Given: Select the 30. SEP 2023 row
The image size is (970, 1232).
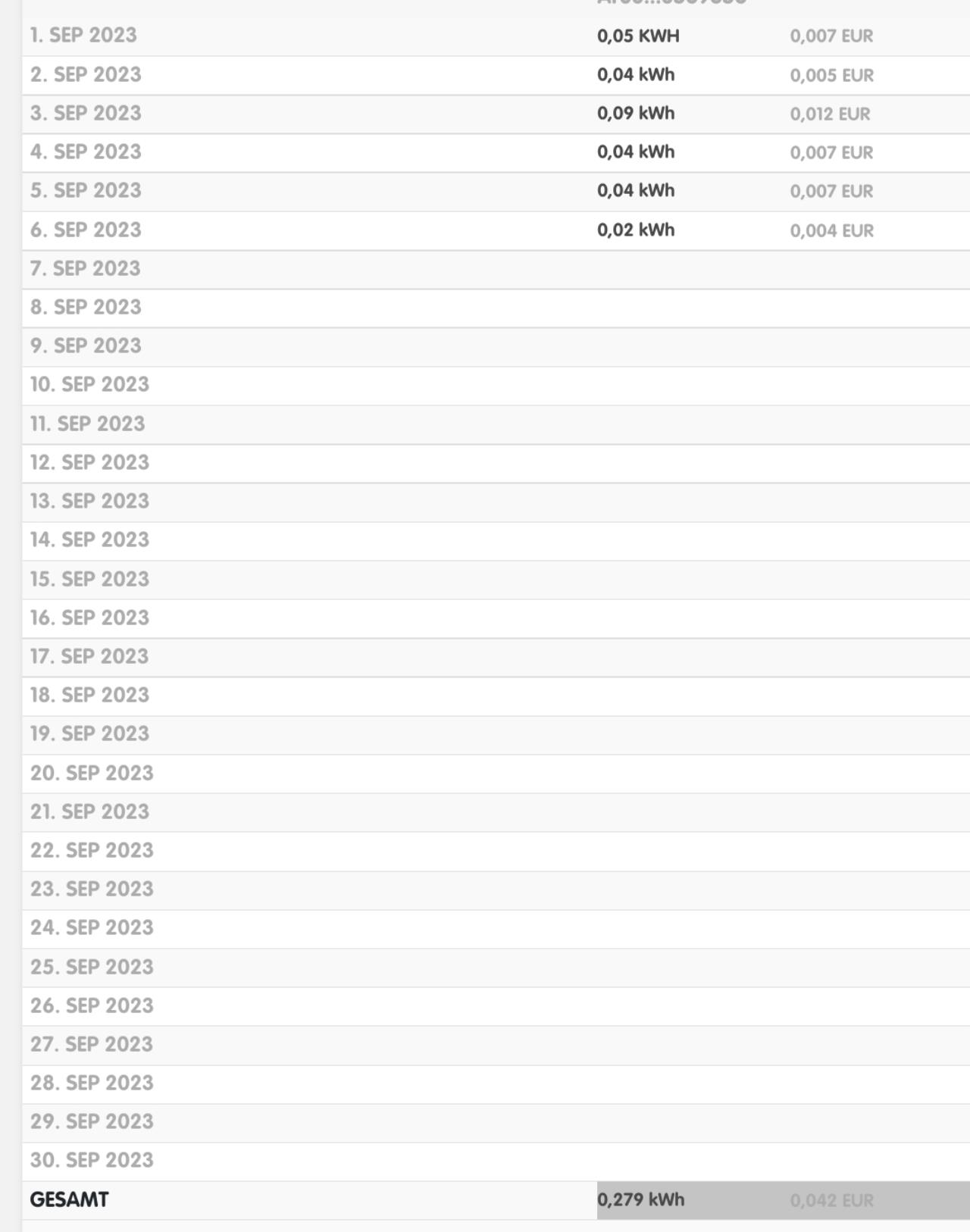Looking at the screenshot, I should 496,1161.
